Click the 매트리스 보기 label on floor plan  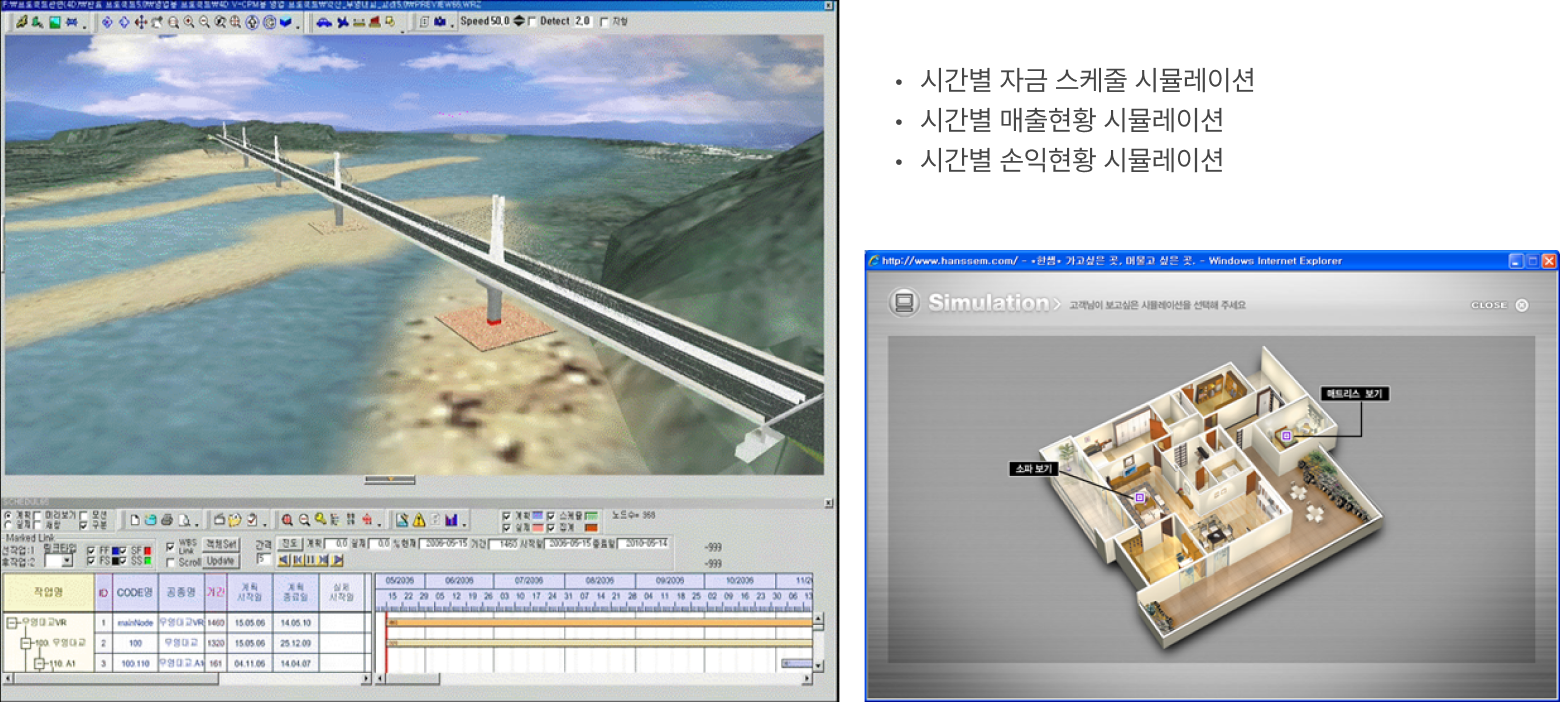coord(1355,394)
